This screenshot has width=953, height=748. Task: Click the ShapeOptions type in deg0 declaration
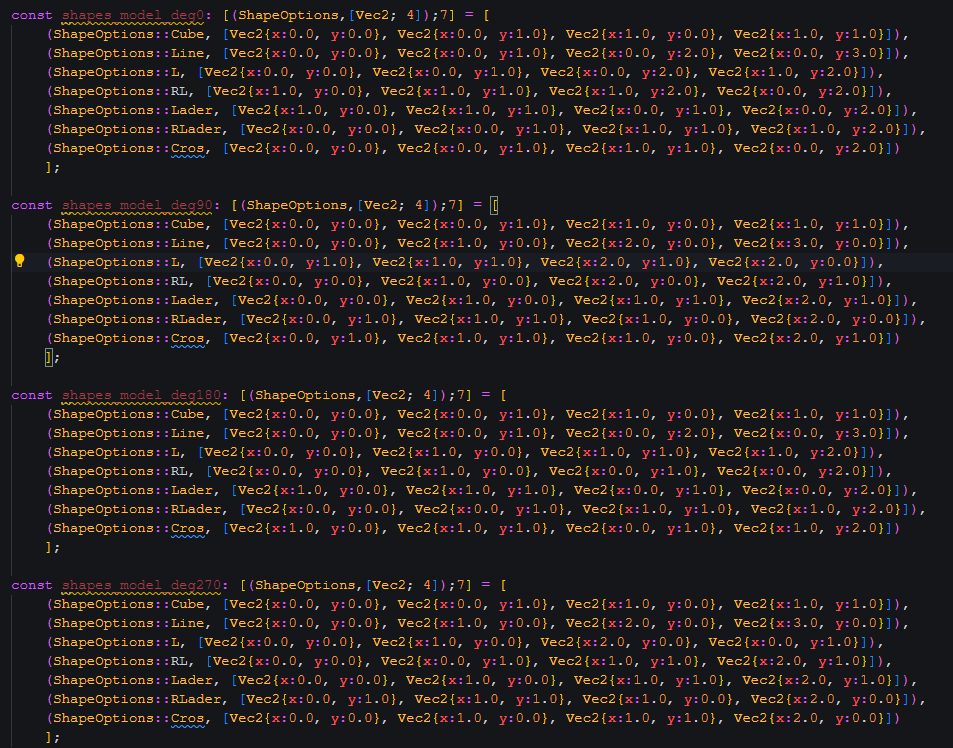[289, 15]
